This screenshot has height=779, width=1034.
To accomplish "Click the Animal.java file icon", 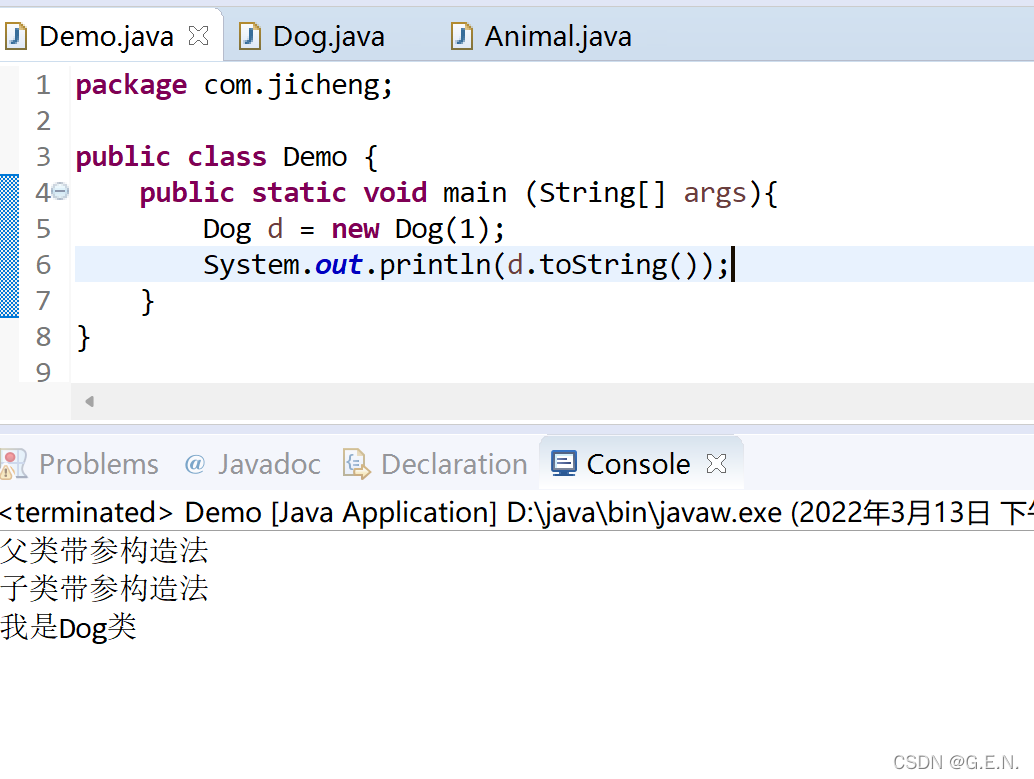I will (x=462, y=36).
